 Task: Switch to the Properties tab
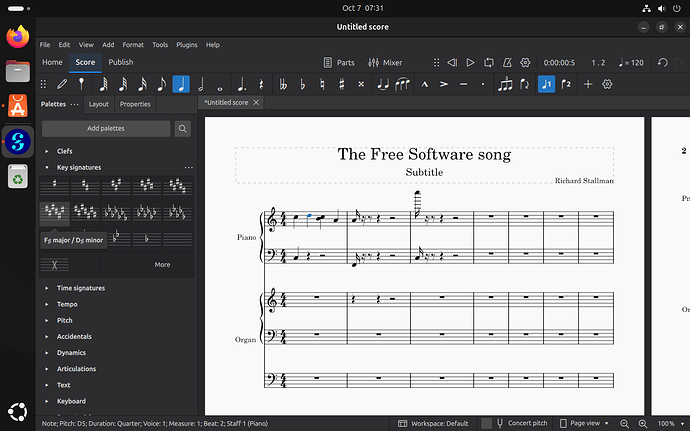coord(135,104)
